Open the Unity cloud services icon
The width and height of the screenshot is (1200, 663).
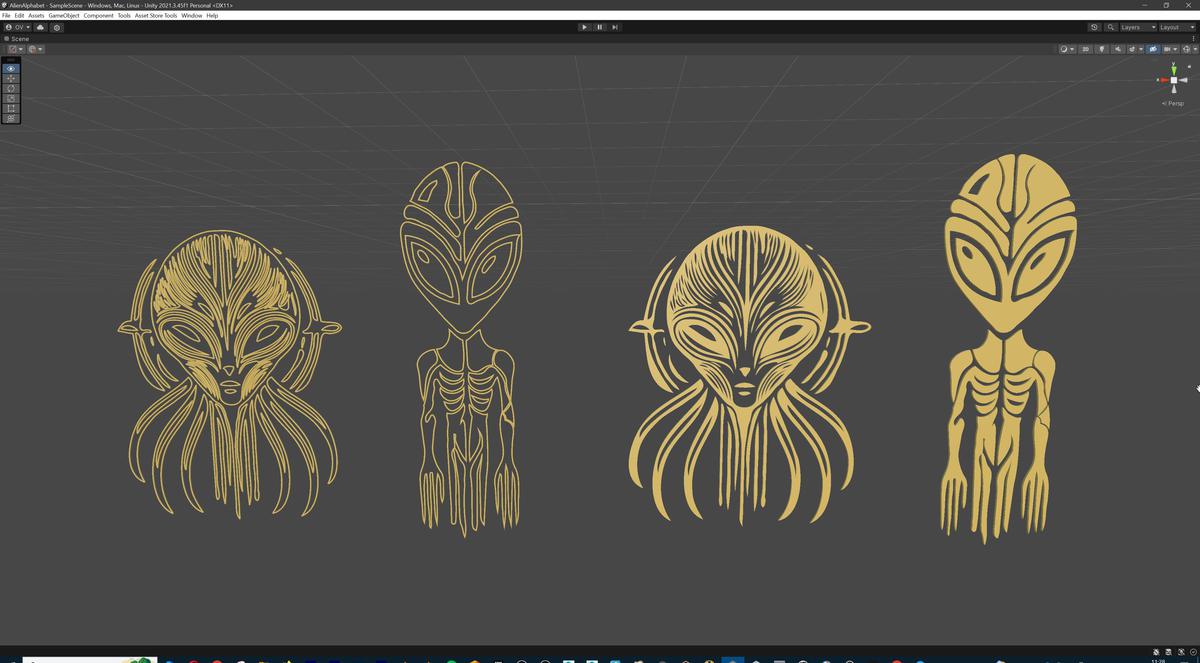[x=41, y=27]
